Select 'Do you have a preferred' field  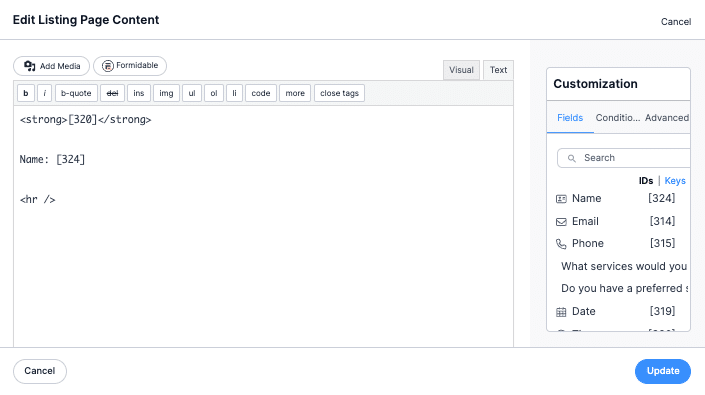point(625,288)
